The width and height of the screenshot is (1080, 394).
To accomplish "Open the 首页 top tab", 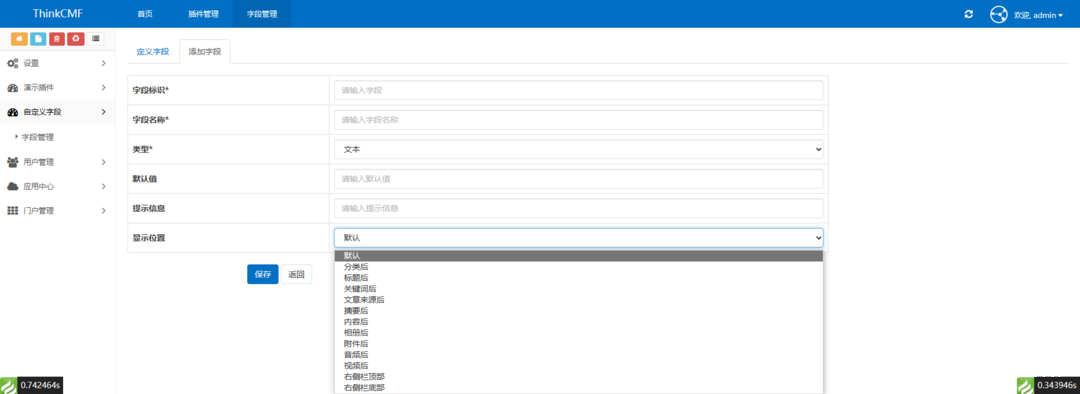I will [145, 14].
